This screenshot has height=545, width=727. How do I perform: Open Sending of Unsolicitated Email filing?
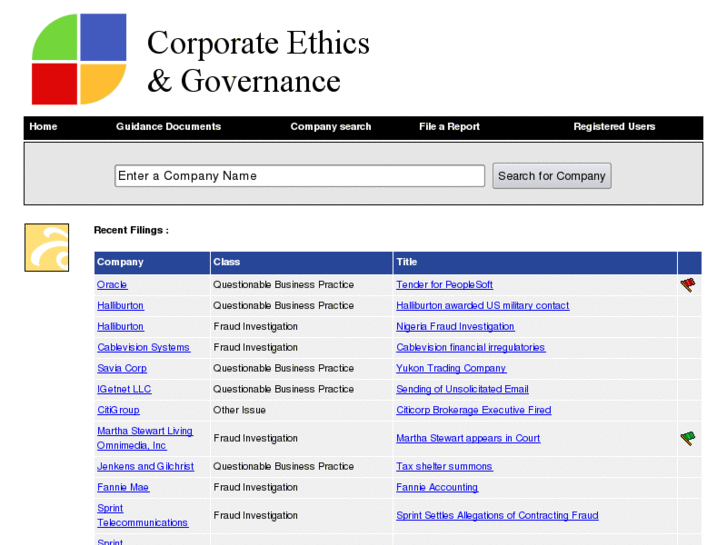click(x=462, y=389)
